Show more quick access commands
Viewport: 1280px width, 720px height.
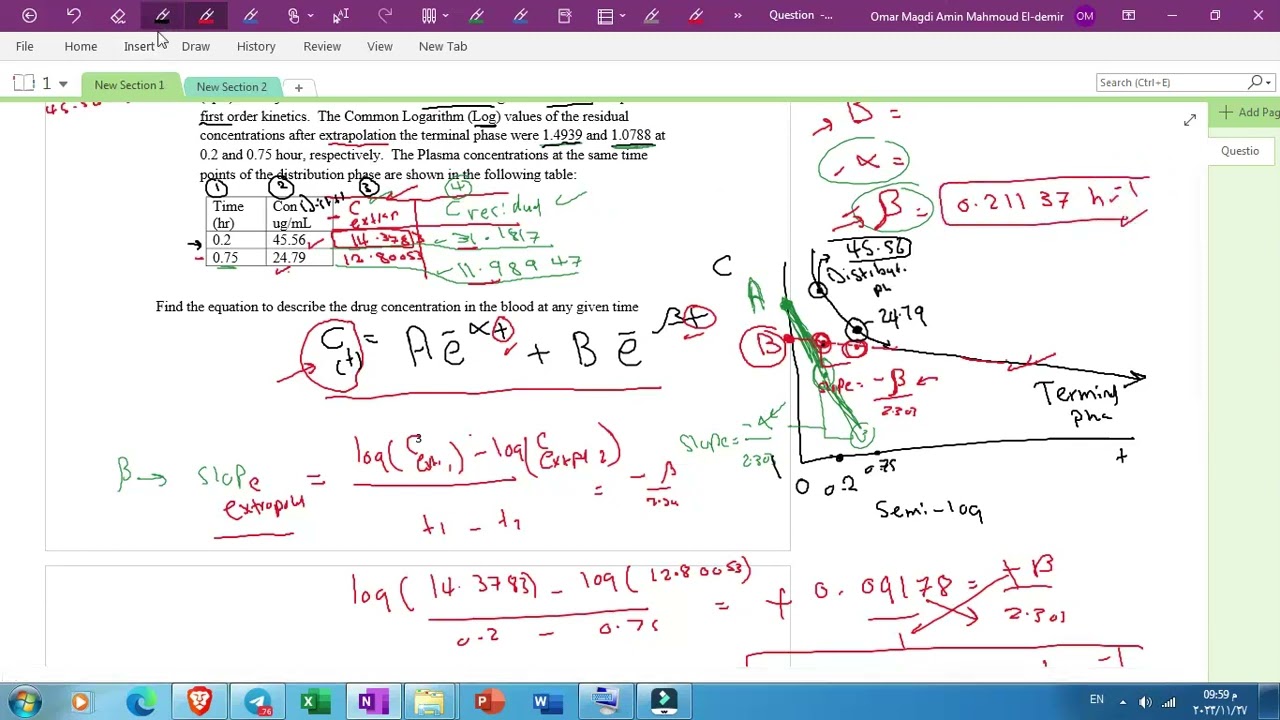[738, 16]
